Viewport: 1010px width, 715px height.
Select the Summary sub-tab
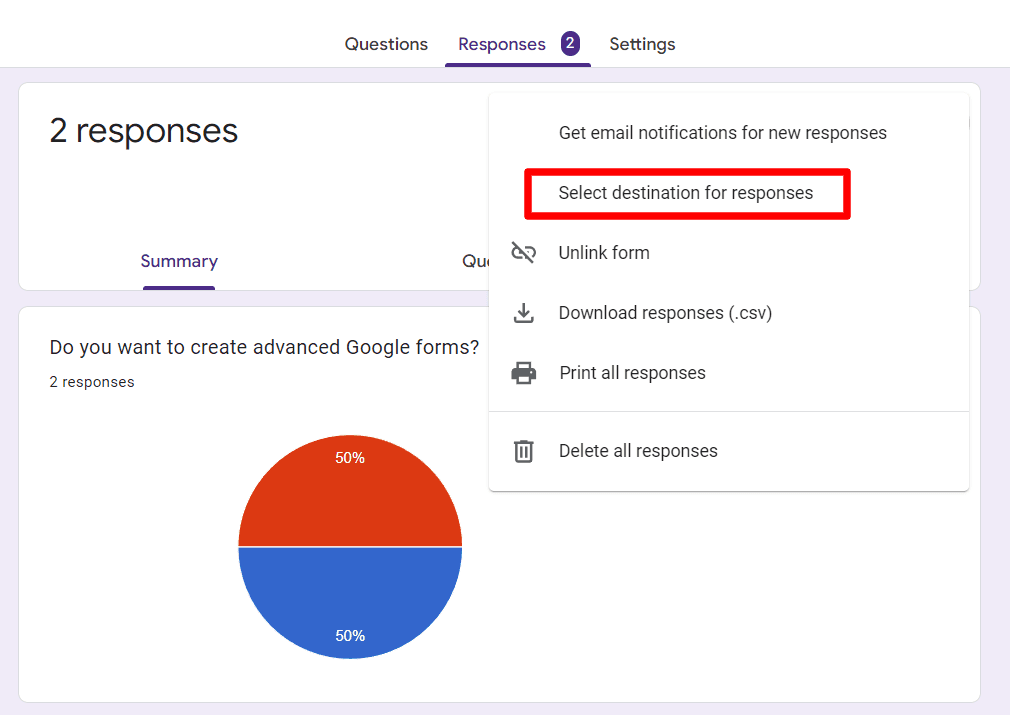(x=179, y=261)
